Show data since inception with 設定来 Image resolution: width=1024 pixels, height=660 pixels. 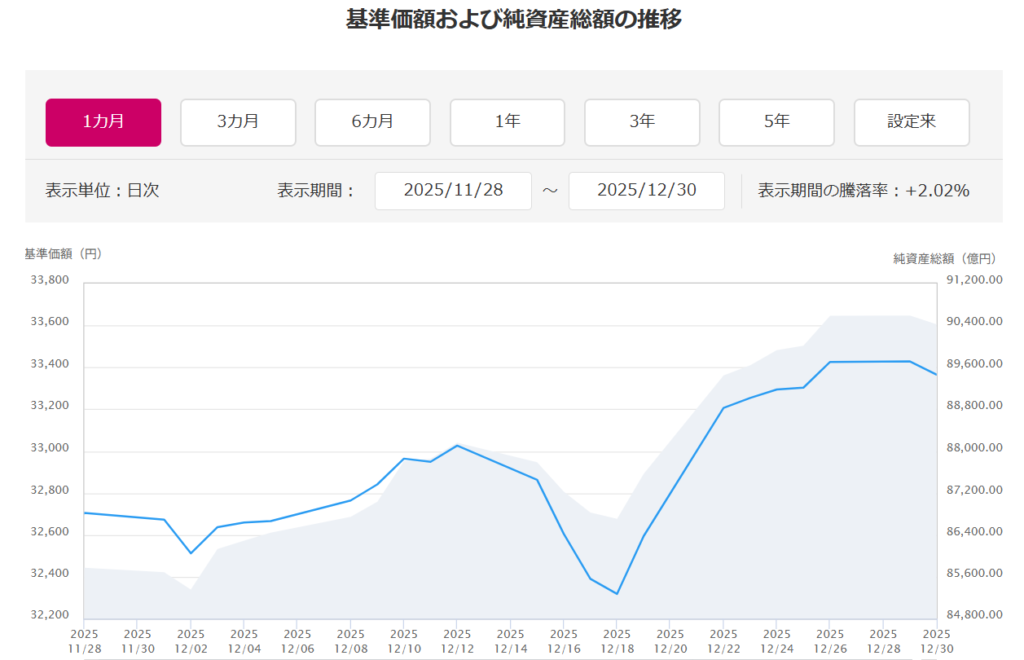911,122
